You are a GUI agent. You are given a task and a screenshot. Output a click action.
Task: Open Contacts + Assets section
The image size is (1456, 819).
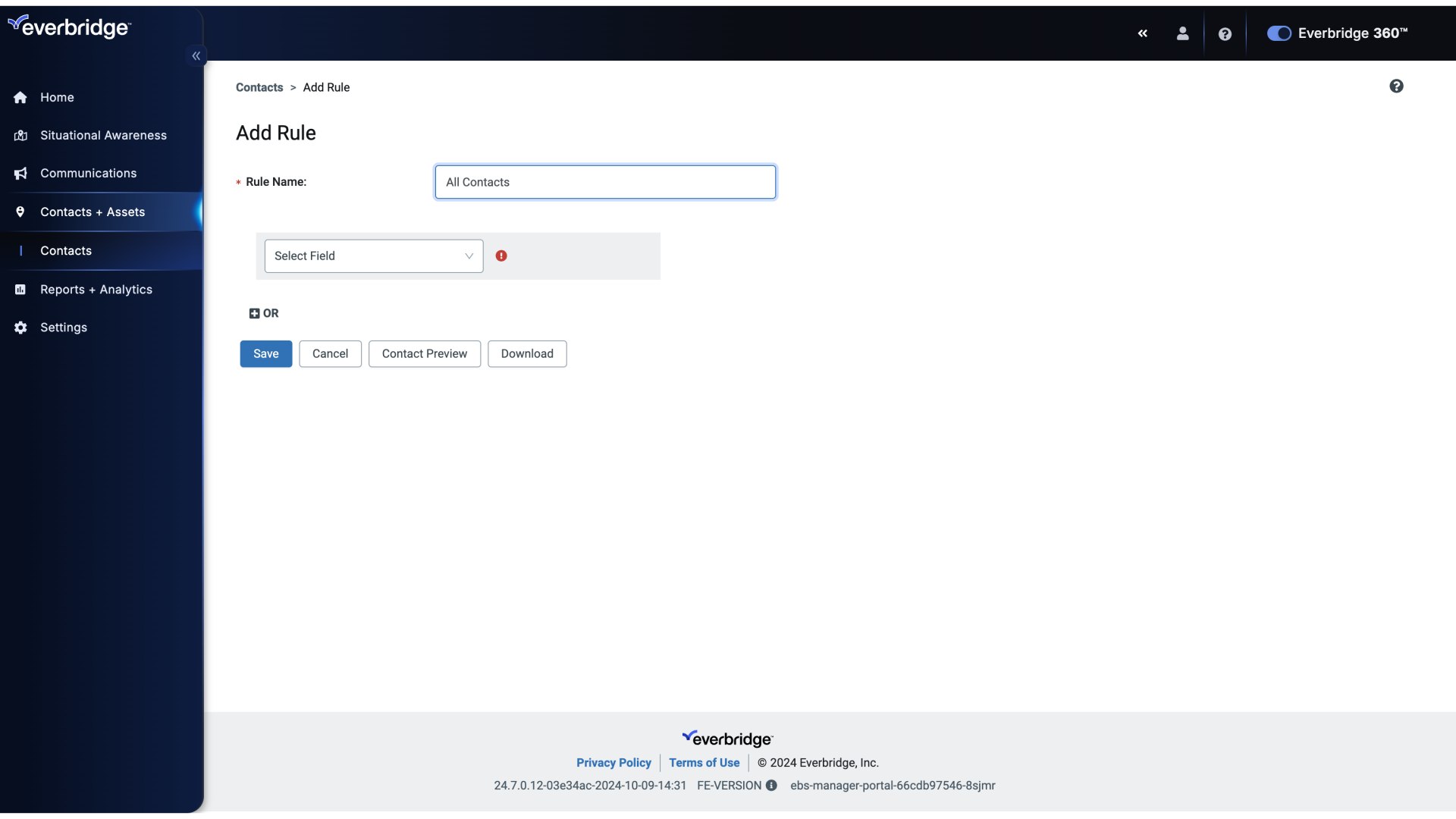92,211
